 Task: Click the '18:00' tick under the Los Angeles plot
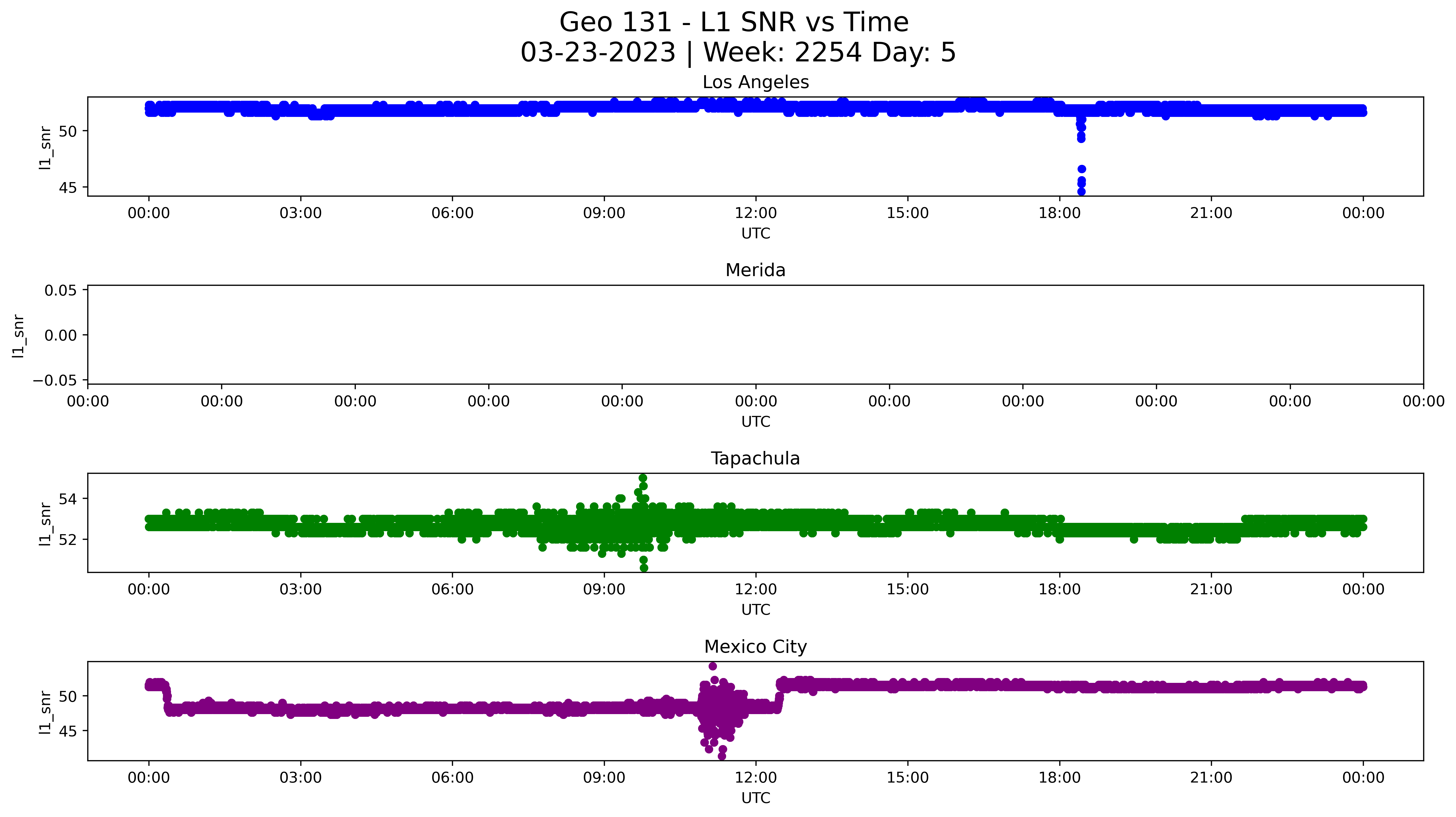tap(1059, 214)
